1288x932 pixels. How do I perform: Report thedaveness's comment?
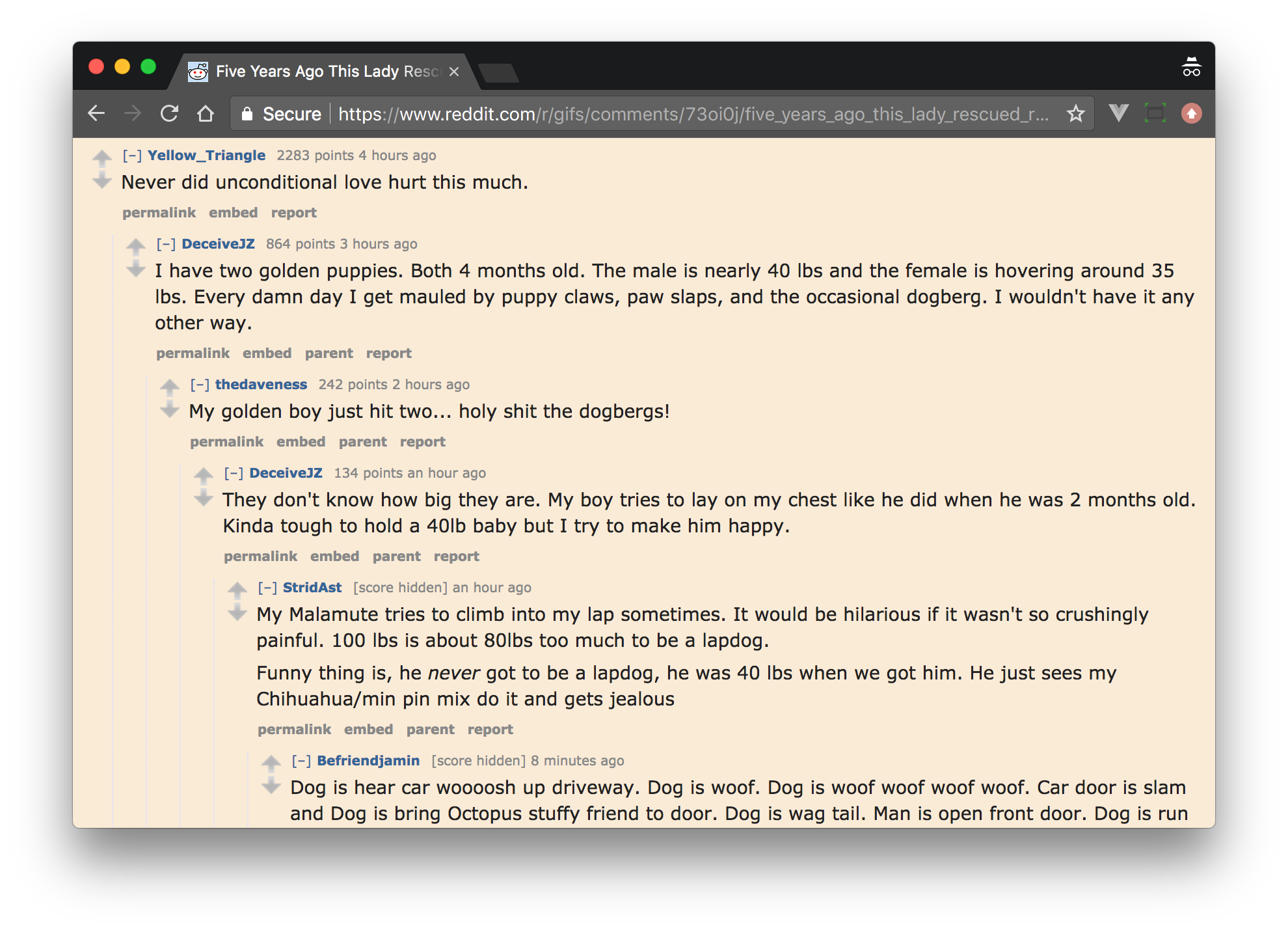[422, 442]
